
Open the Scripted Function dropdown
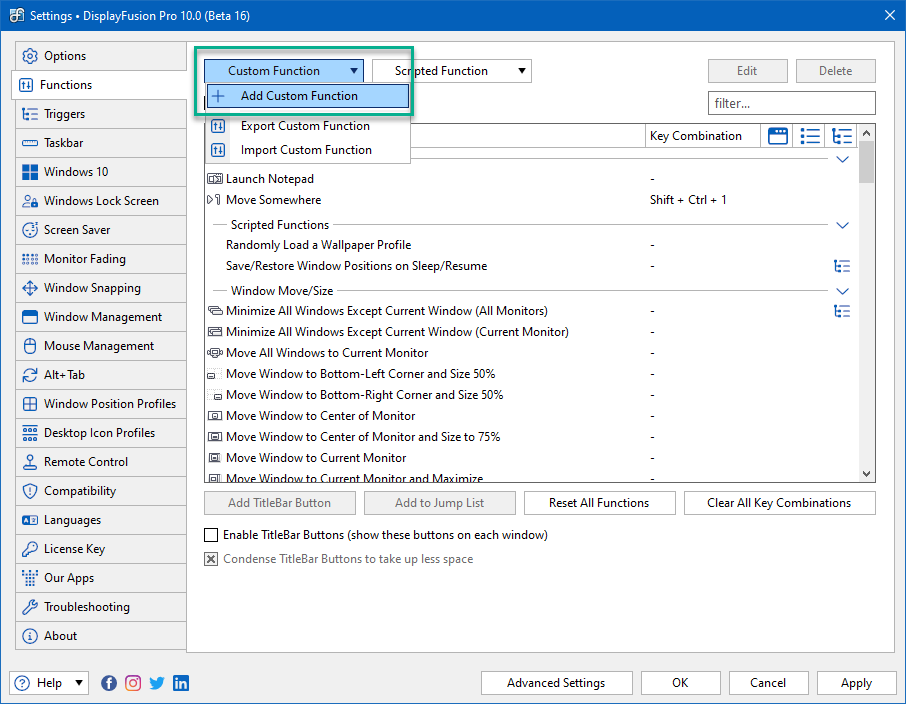pos(452,71)
